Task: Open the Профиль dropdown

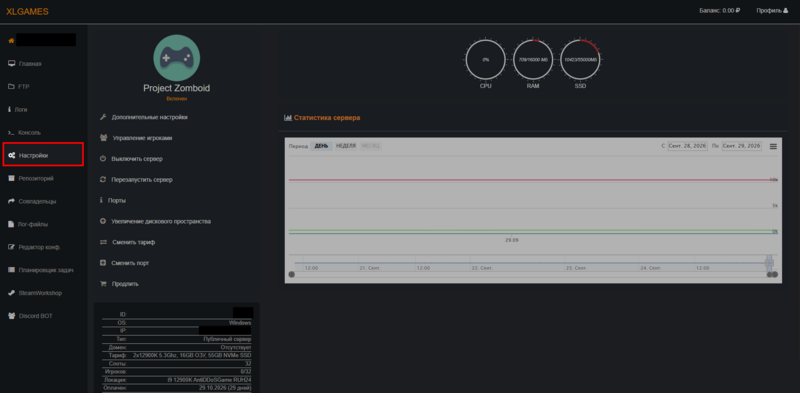Action: tap(772, 10)
